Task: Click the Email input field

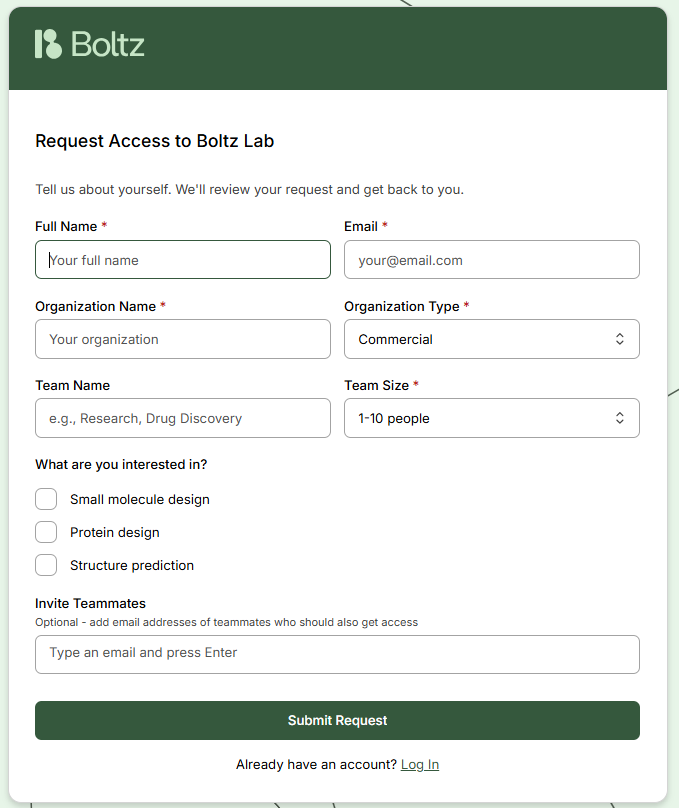Action: (x=492, y=260)
